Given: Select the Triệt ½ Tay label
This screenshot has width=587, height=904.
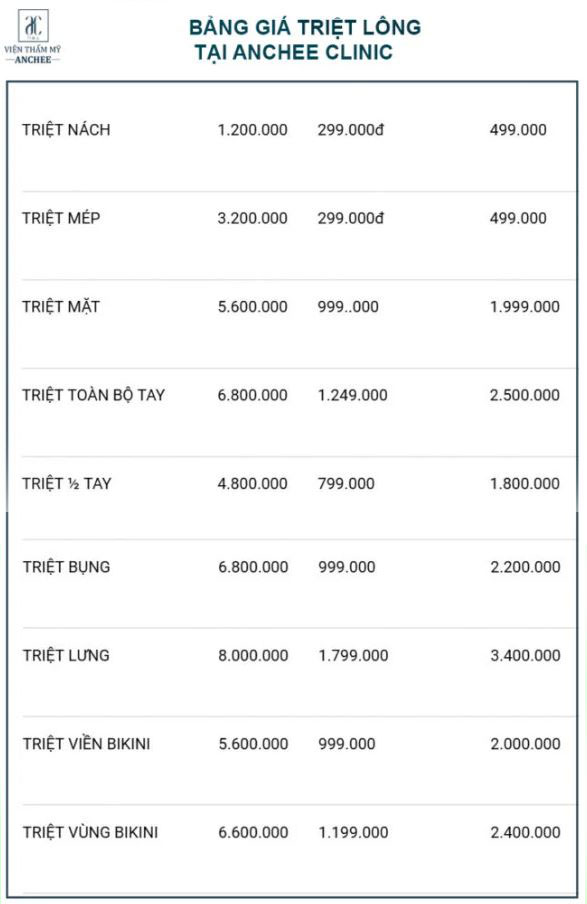Looking at the screenshot, I should pyautogui.click(x=67, y=483).
